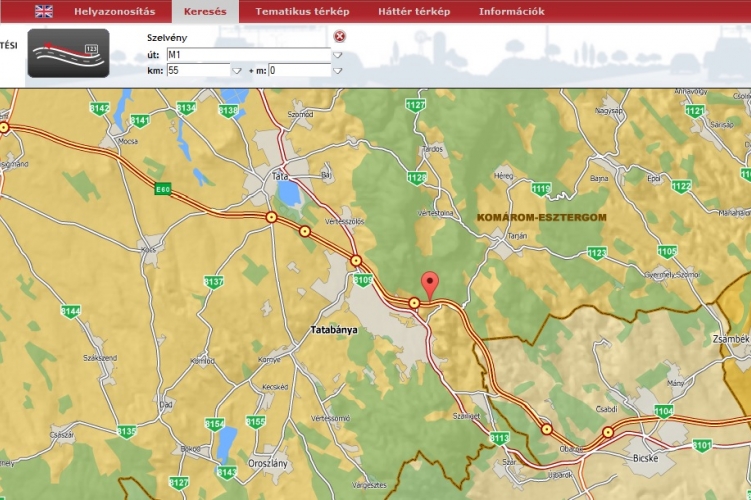Expand the út road dropdown arrow
This screenshot has height=500, width=751.
pyautogui.click(x=338, y=54)
